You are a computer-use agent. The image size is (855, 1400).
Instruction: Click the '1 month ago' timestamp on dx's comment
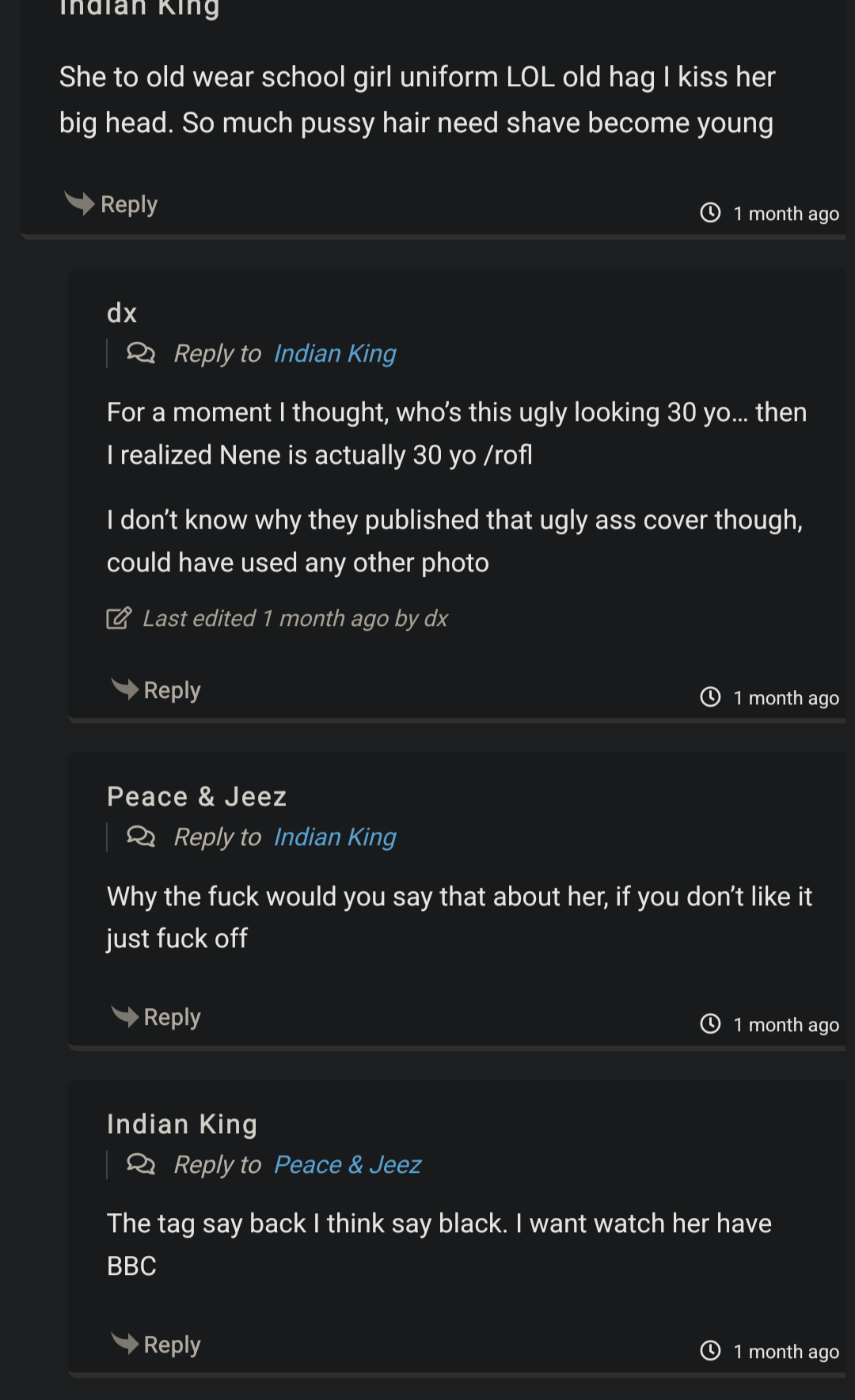pyautogui.click(x=786, y=698)
